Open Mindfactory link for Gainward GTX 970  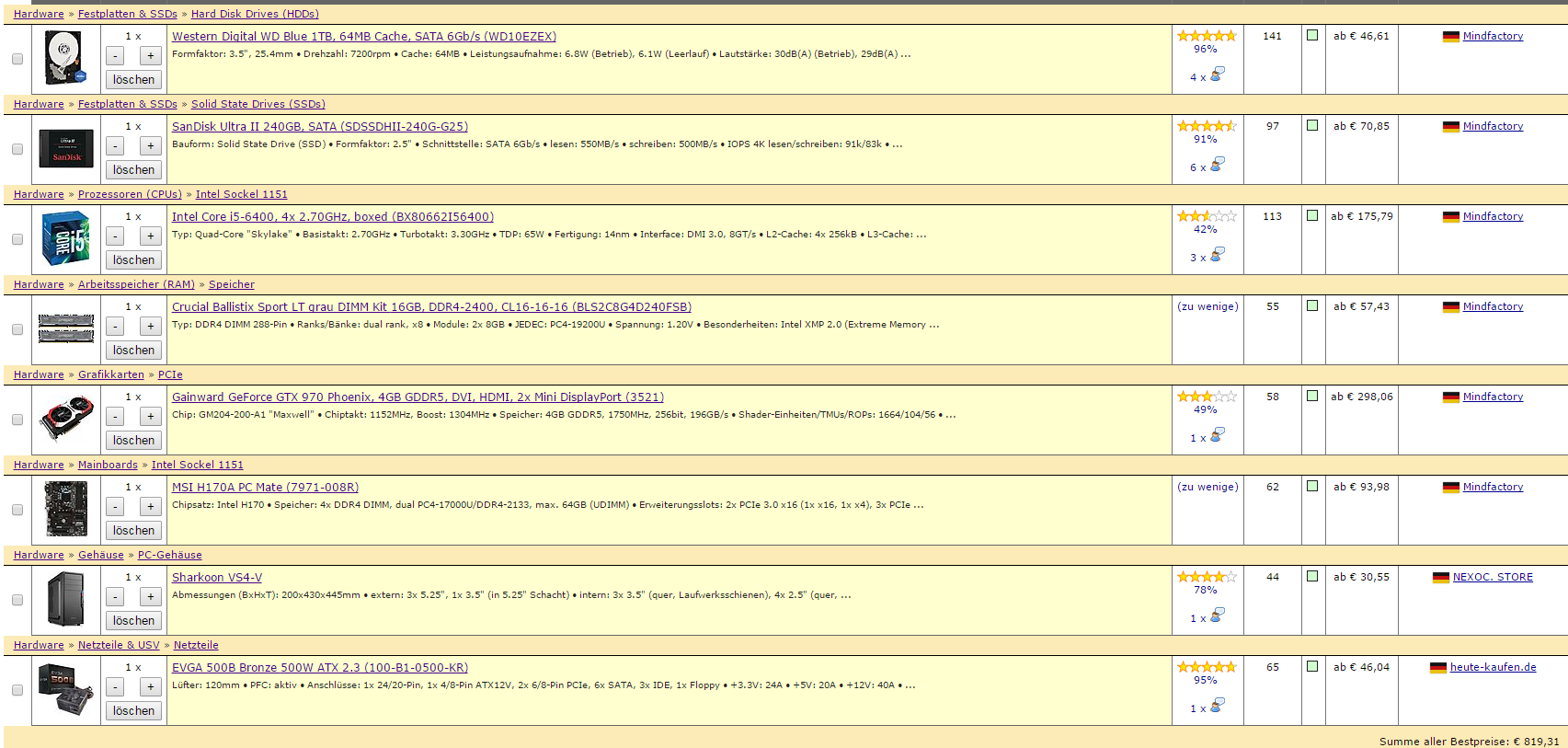point(1493,397)
